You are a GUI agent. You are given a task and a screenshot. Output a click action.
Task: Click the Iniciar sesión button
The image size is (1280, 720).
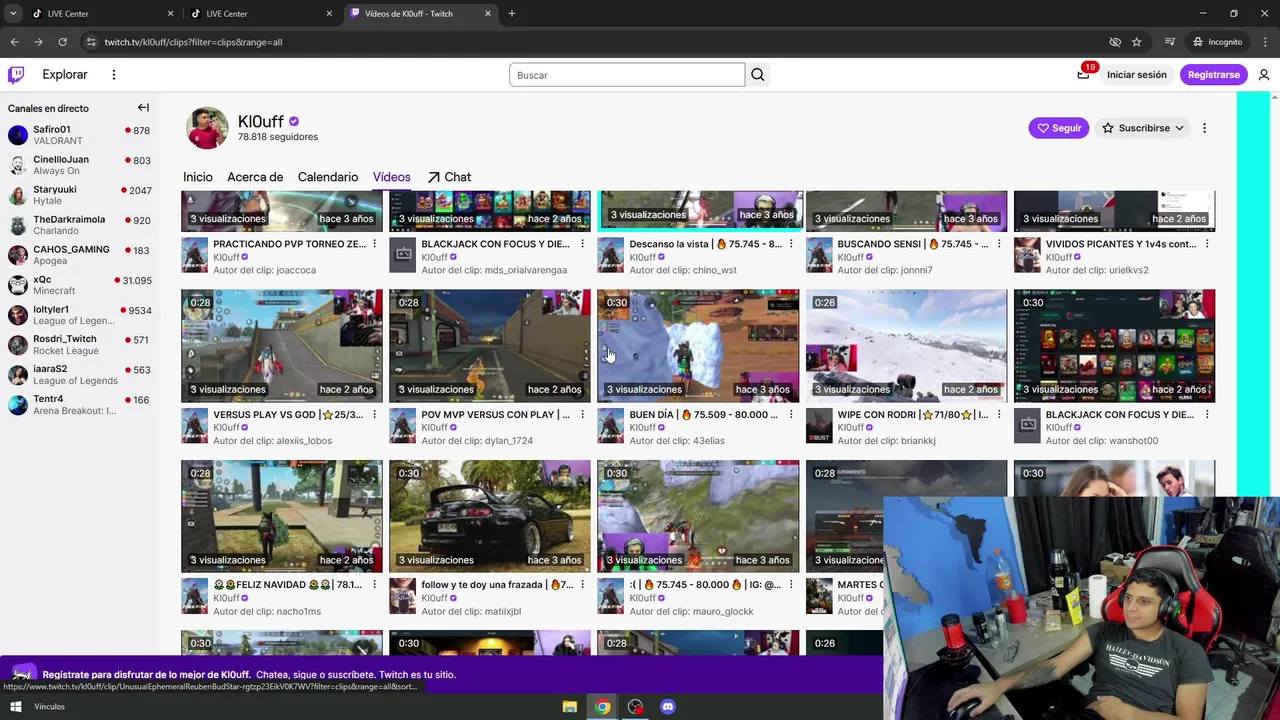(1136, 75)
